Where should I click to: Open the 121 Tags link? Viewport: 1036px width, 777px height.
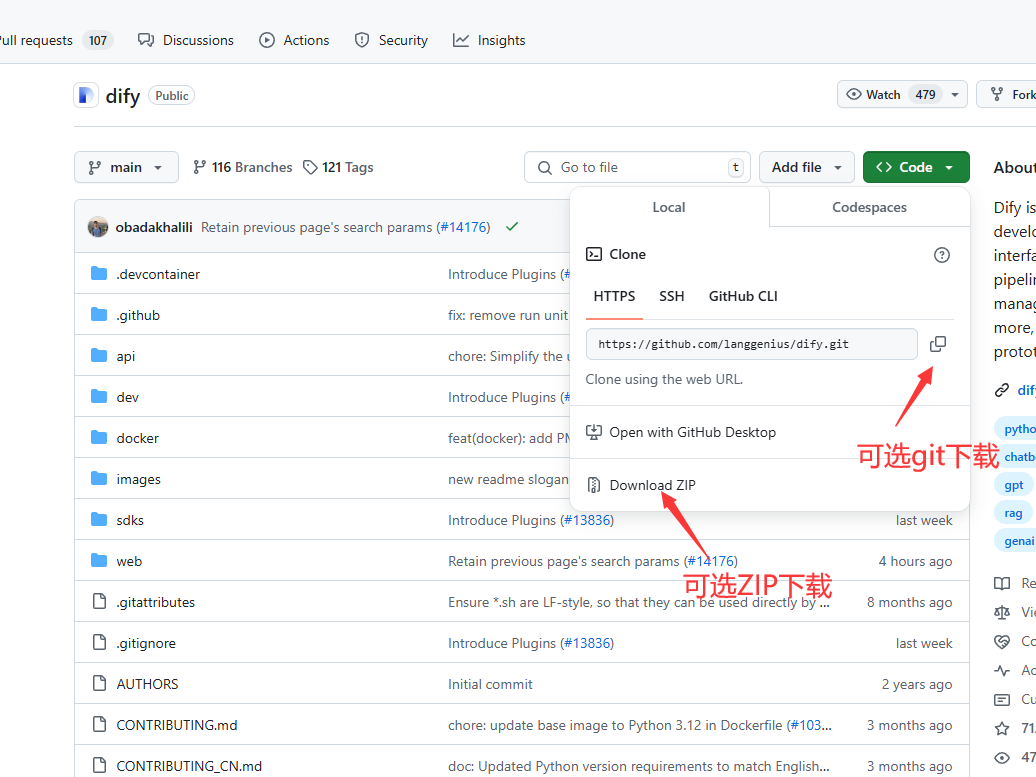338,167
